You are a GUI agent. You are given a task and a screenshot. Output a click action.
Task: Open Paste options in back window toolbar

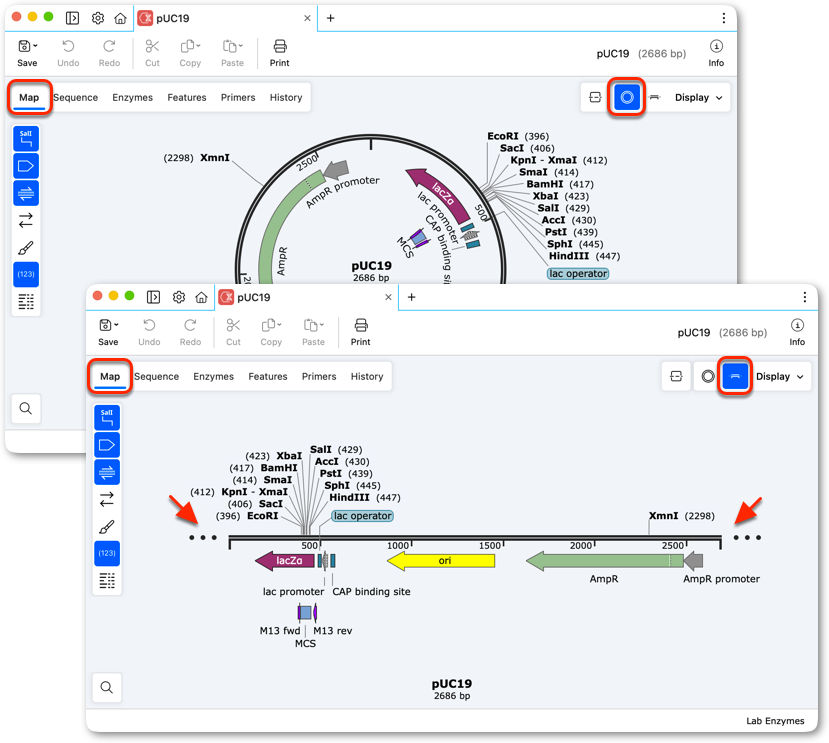[232, 52]
